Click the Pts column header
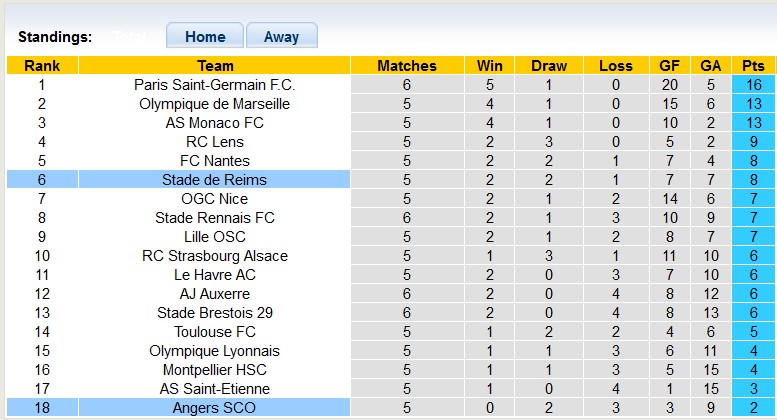This screenshot has height=420, width=777. pyautogui.click(x=753, y=66)
